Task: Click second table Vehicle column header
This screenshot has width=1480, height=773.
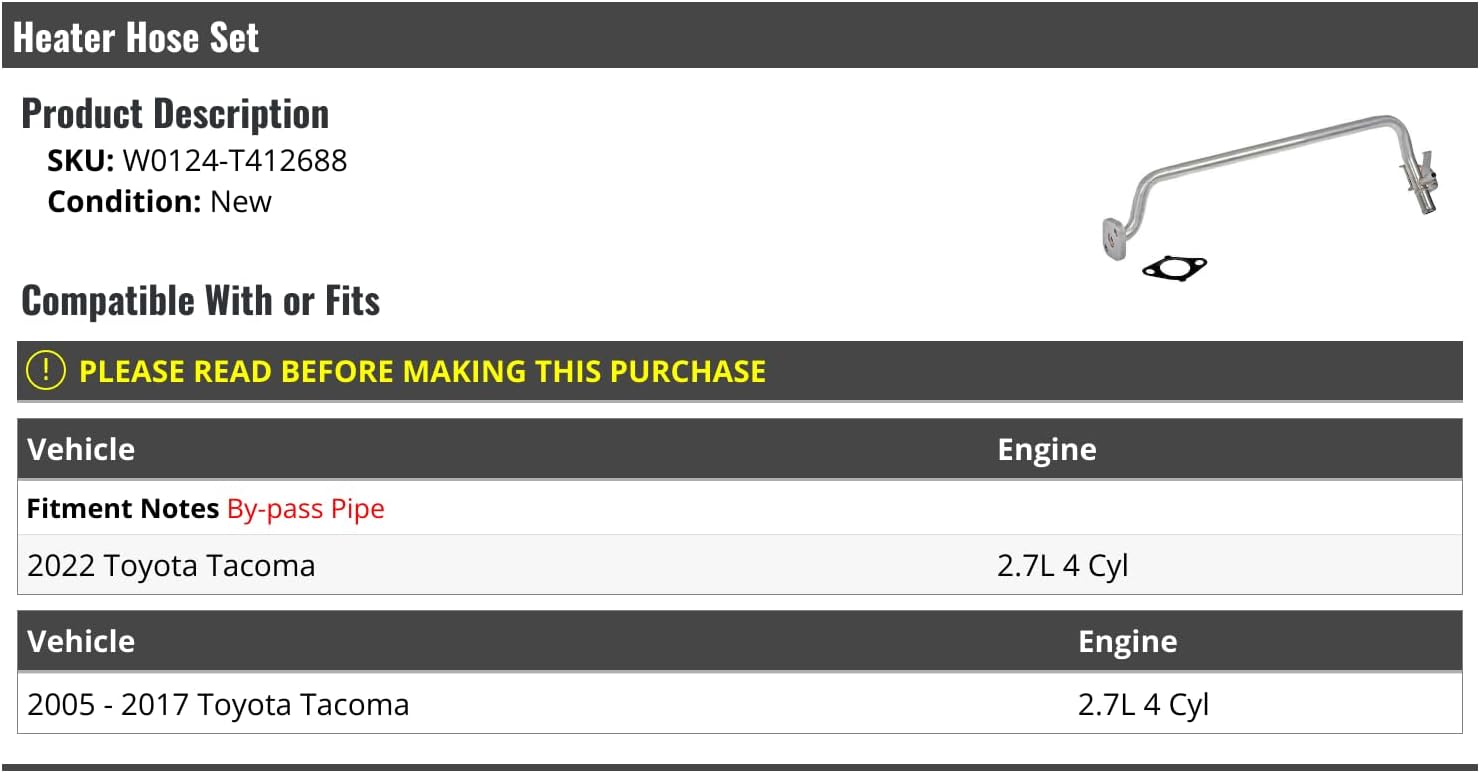Action: pos(81,641)
